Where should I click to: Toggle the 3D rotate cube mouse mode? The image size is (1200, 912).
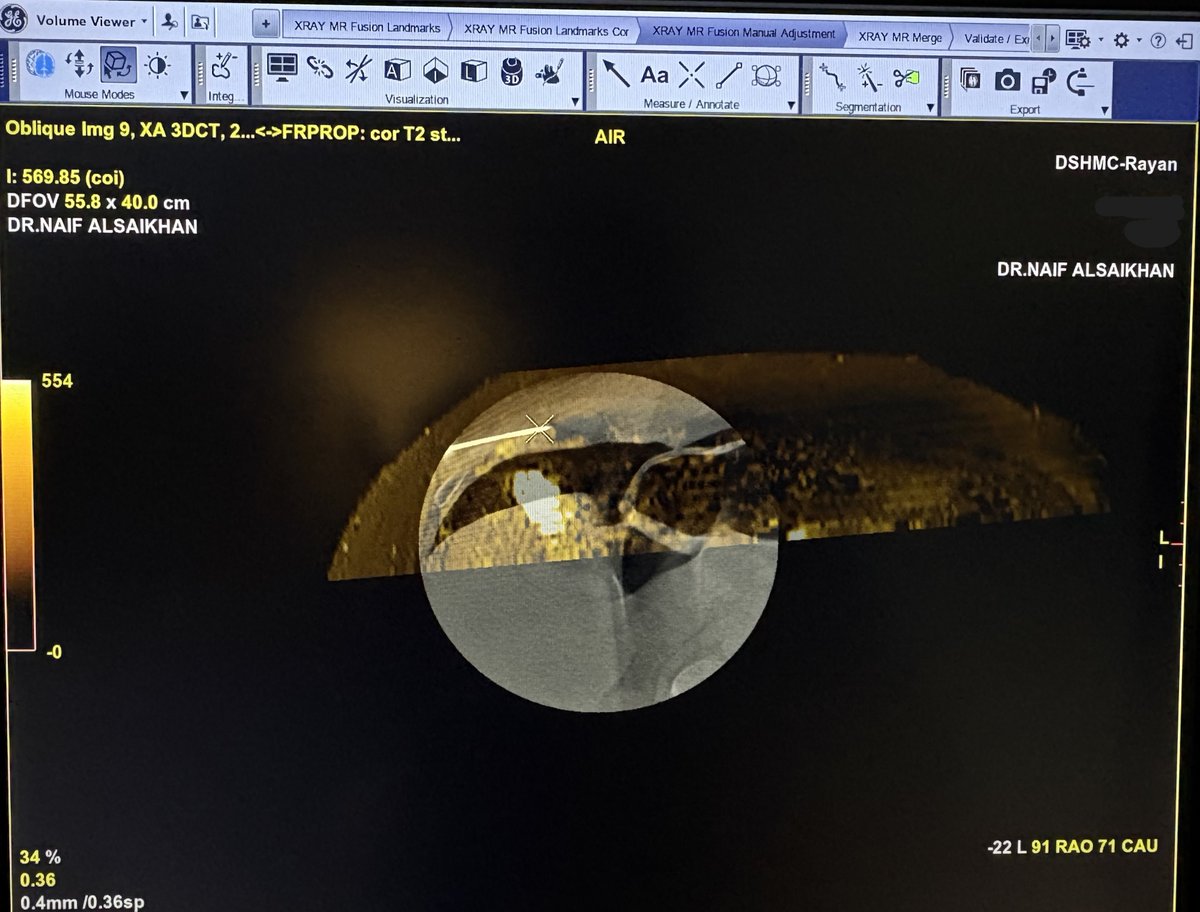(x=118, y=65)
